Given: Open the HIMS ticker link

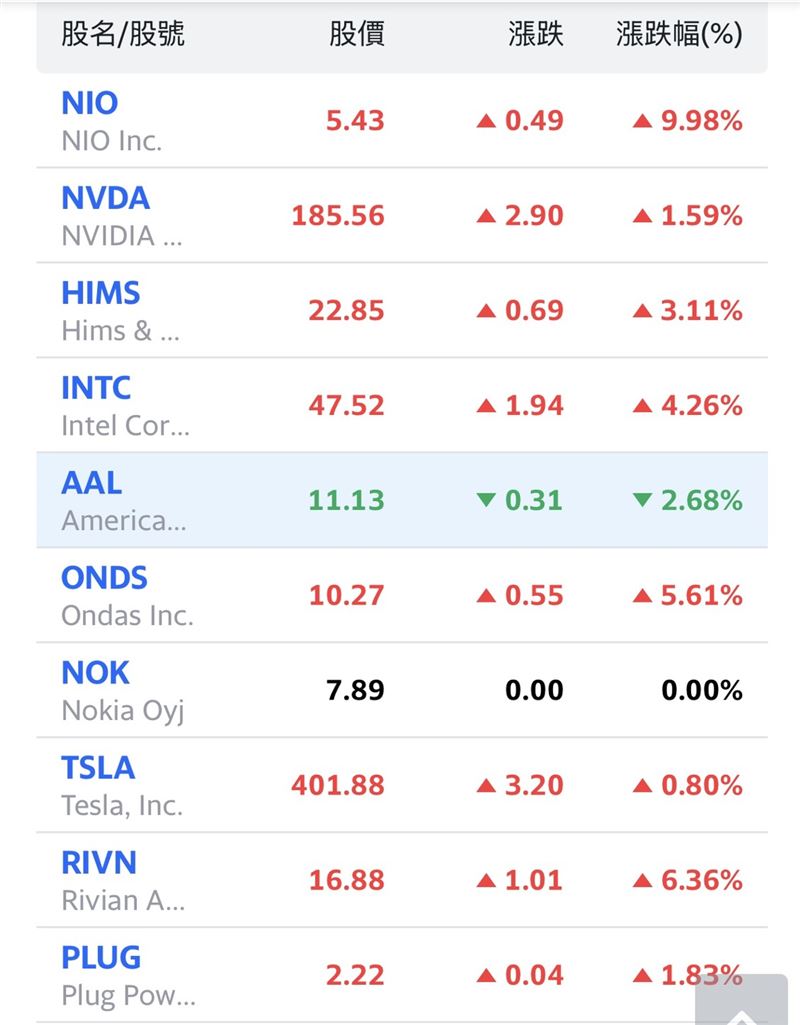Looking at the screenshot, I should (100, 293).
